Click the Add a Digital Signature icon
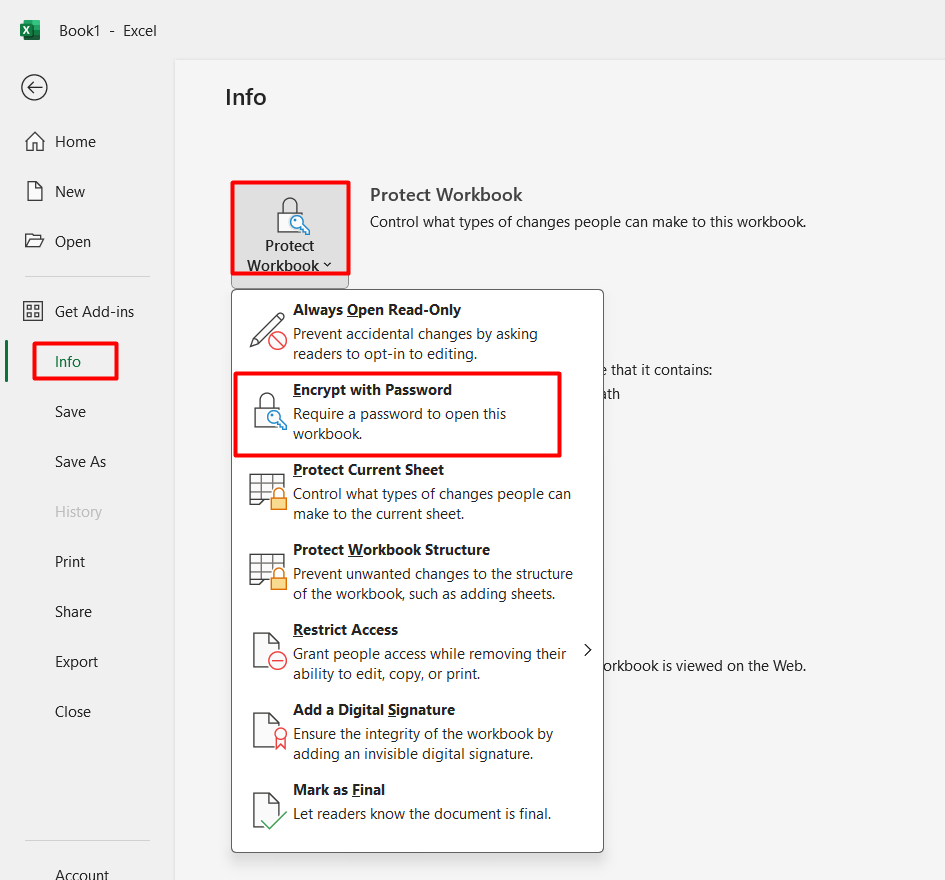This screenshot has height=880, width=945. (267, 730)
